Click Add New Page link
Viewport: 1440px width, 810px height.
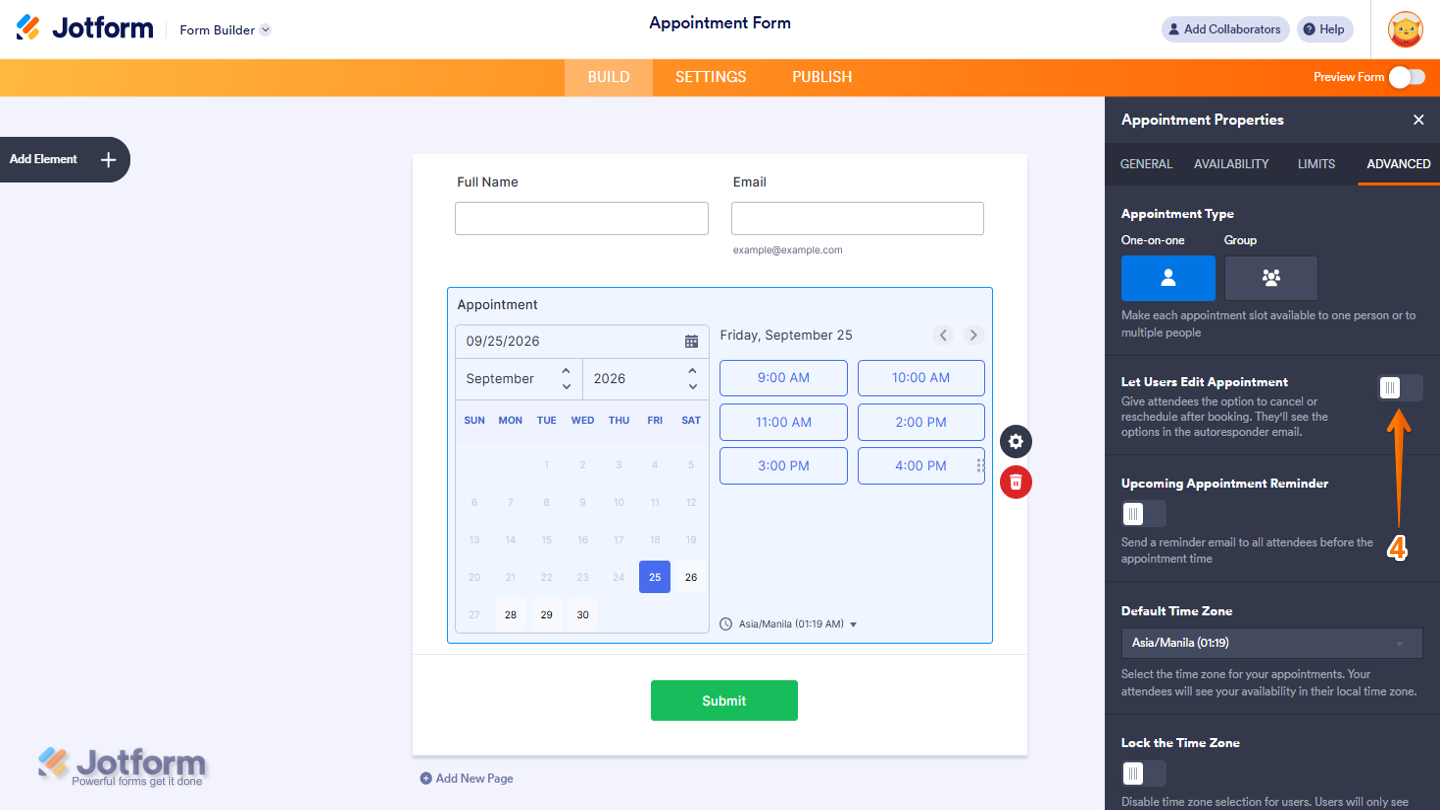click(466, 778)
